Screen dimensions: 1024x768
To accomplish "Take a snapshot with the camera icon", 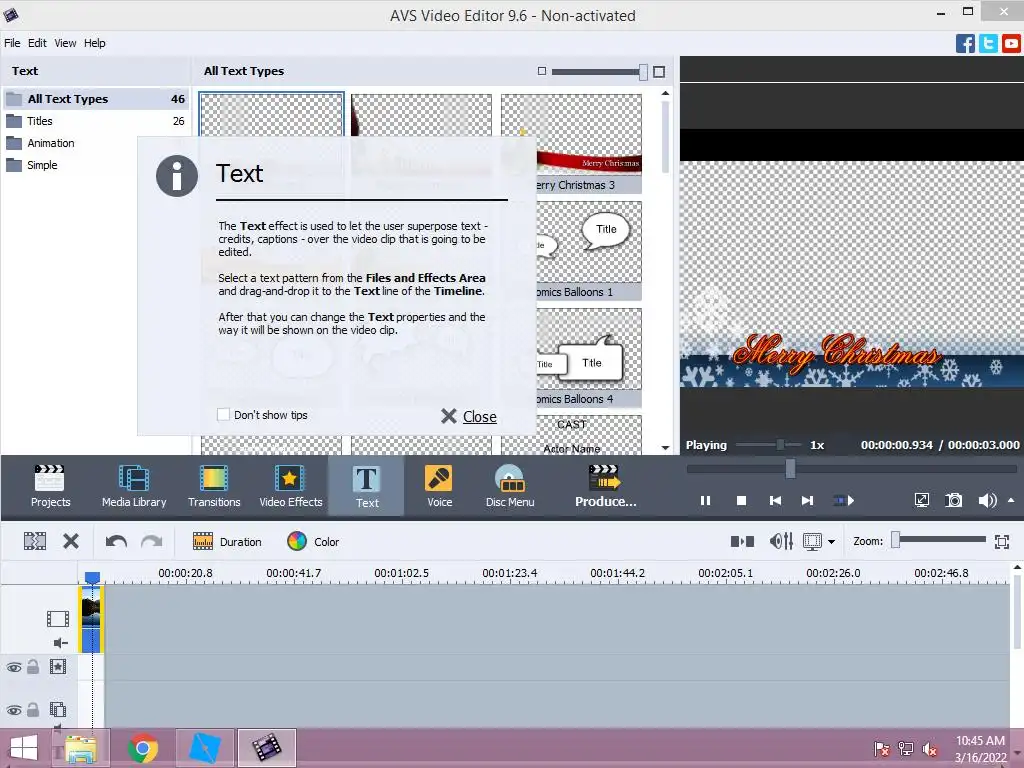I will pos(953,500).
